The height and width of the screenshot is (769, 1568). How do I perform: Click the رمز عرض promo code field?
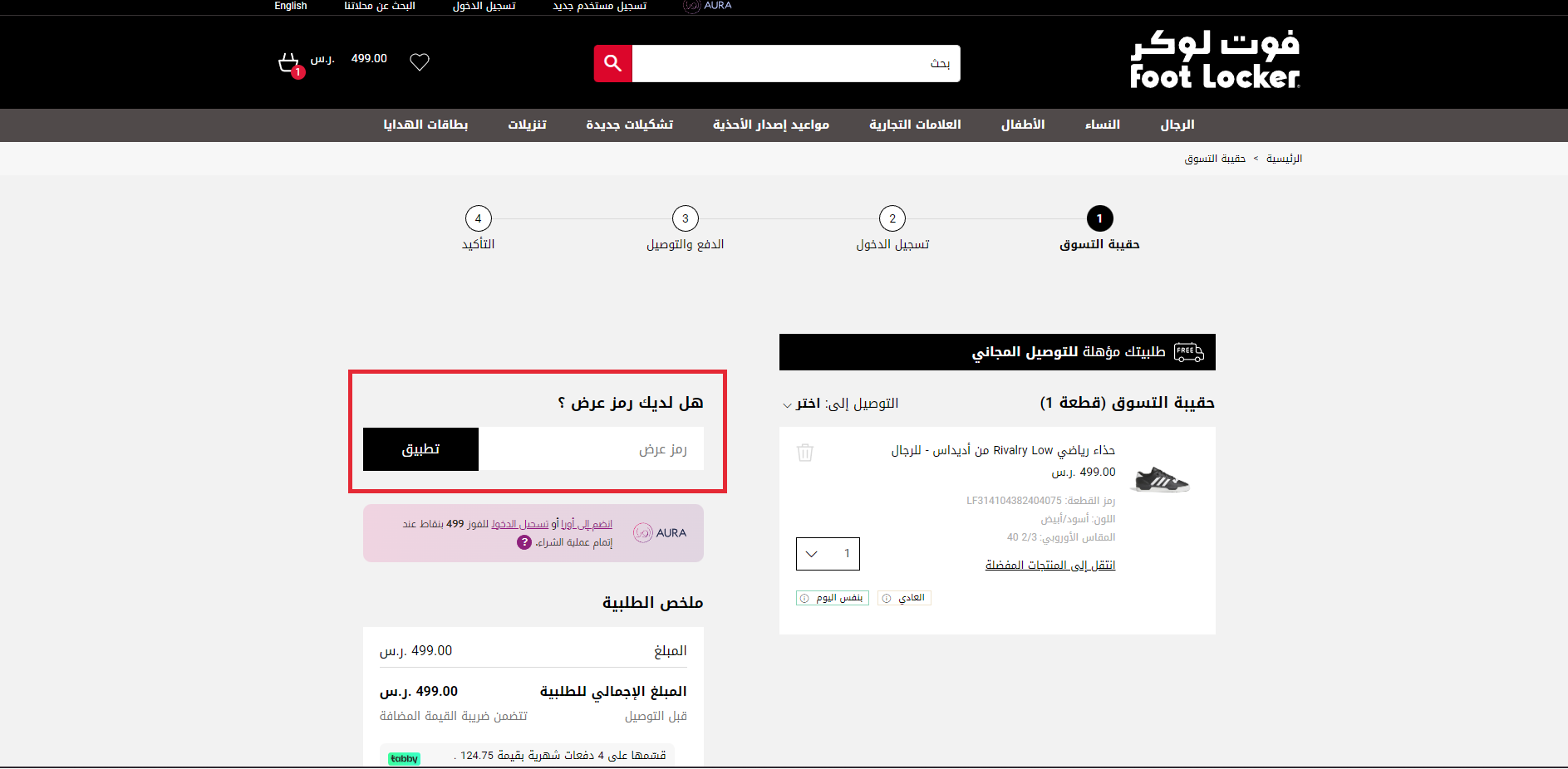591,449
